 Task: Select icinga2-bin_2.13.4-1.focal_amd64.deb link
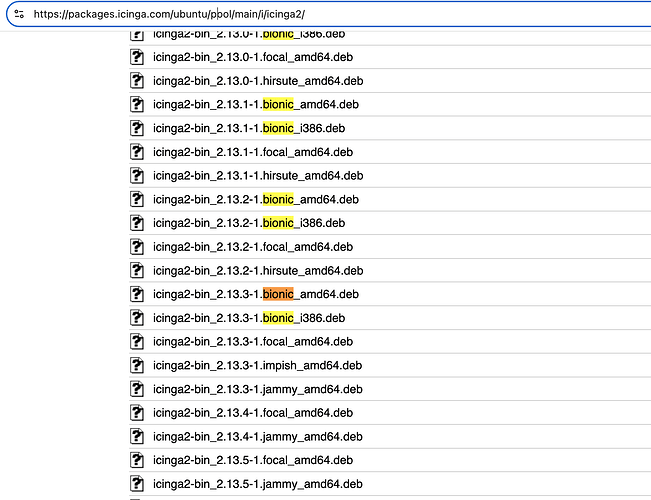click(252, 413)
